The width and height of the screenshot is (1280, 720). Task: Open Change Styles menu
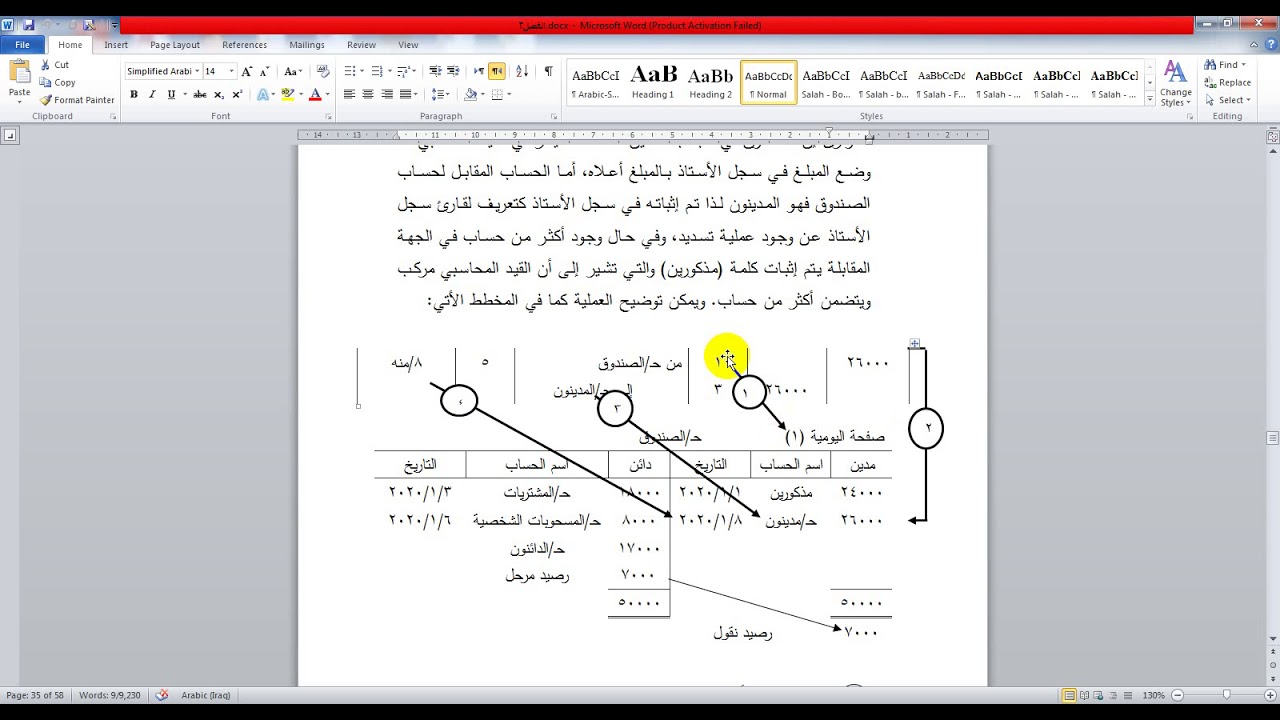tap(1176, 83)
